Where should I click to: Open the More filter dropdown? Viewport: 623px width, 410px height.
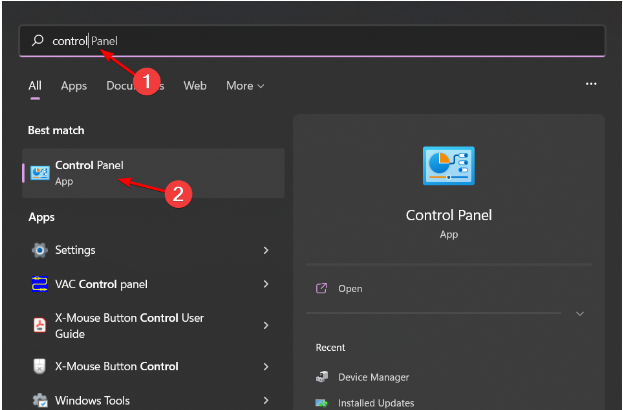point(245,86)
